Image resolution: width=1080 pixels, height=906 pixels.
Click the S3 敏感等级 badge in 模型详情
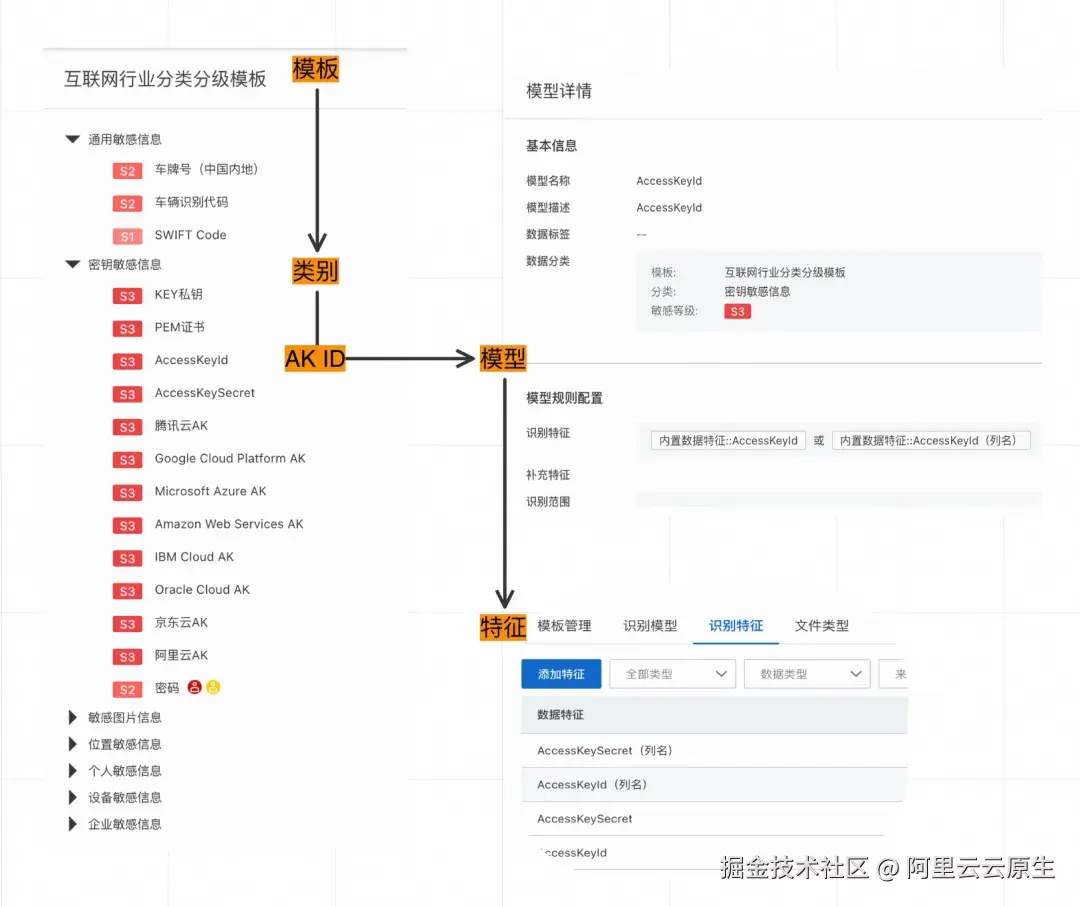tap(738, 311)
